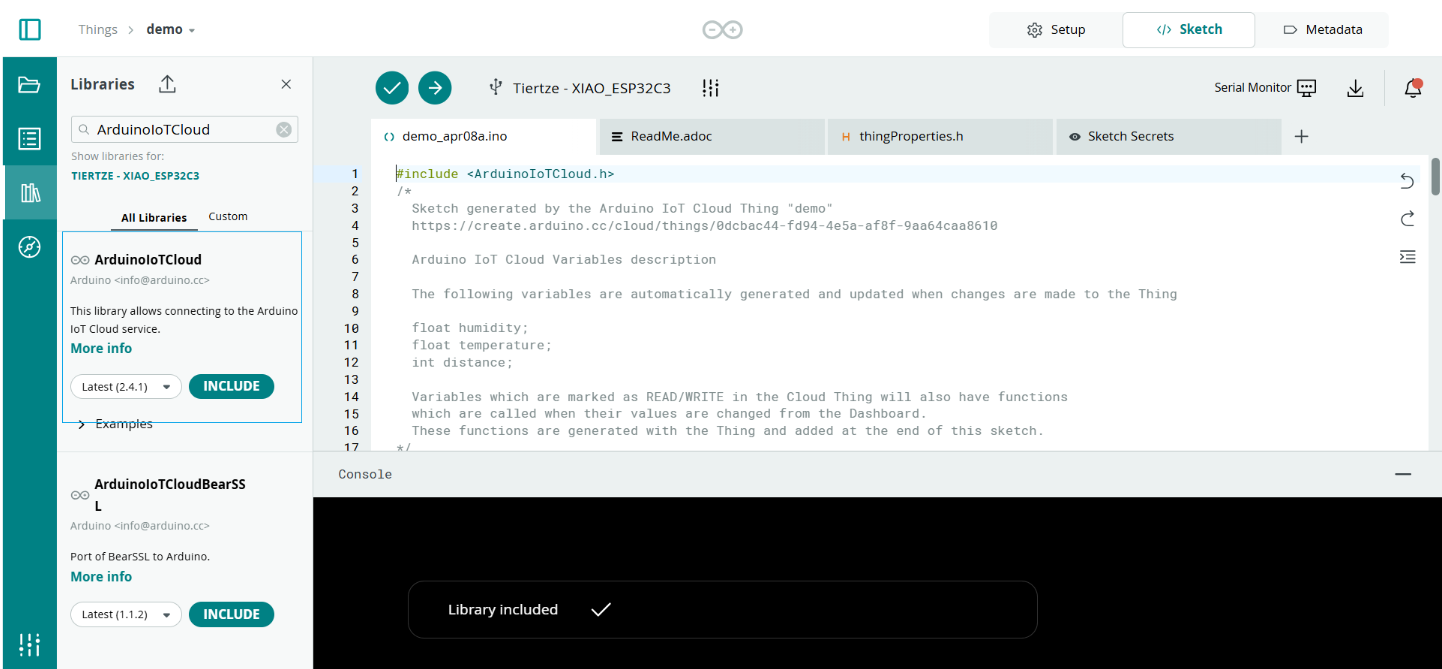This screenshot has height=669, width=1442.
Task: Select the Custom libraries tab
Action: click(228, 216)
